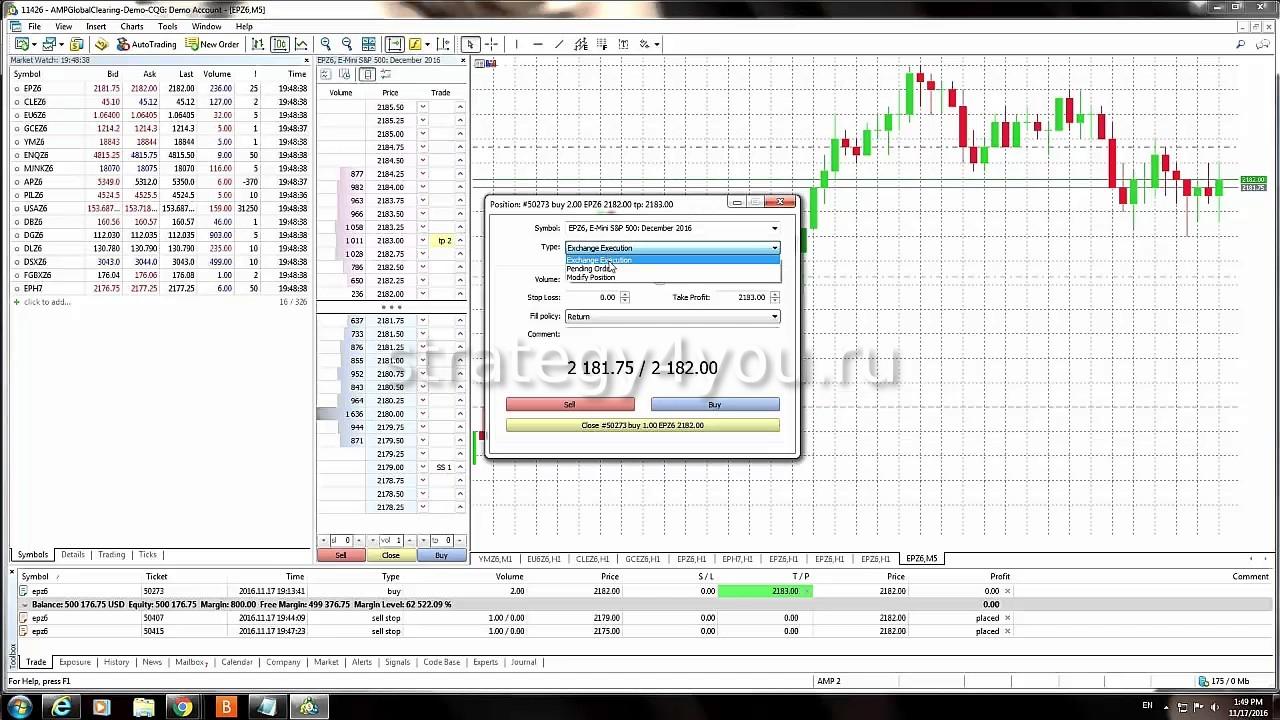
Task: Zoom in on the chart
Action: click(x=326, y=44)
